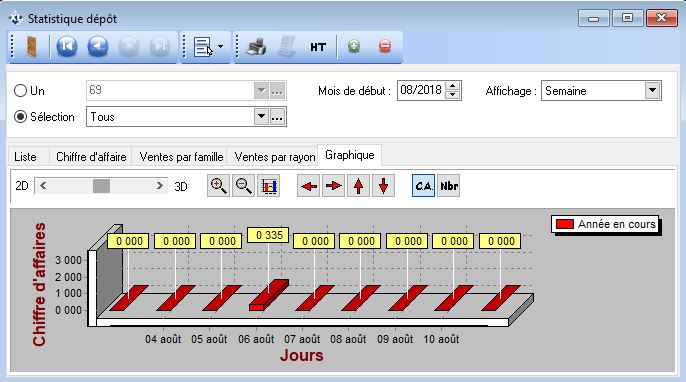Go to previous record arrow
686x382 pixels.
click(x=98, y=46)
